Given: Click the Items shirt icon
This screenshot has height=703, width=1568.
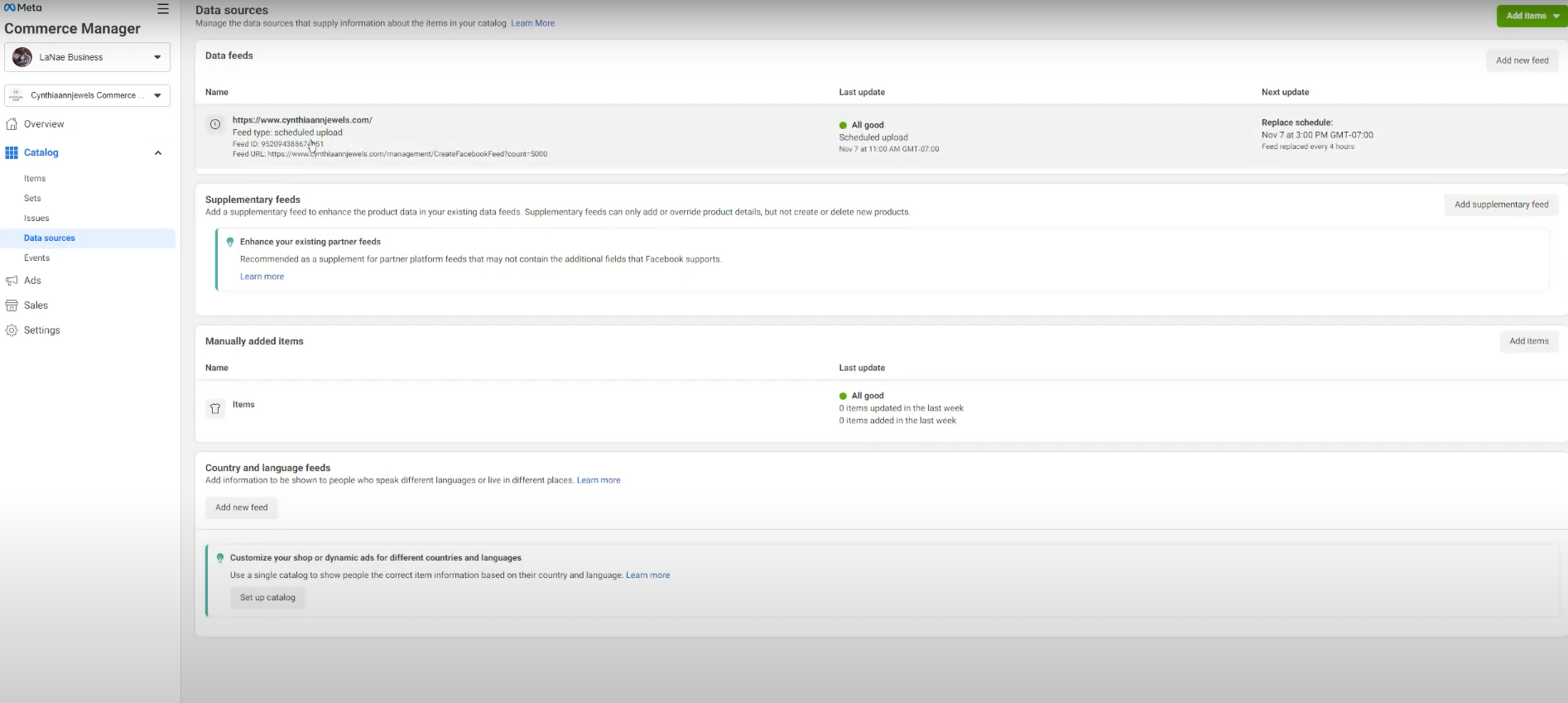Looking at the screenshot, I should pos(215,408).
